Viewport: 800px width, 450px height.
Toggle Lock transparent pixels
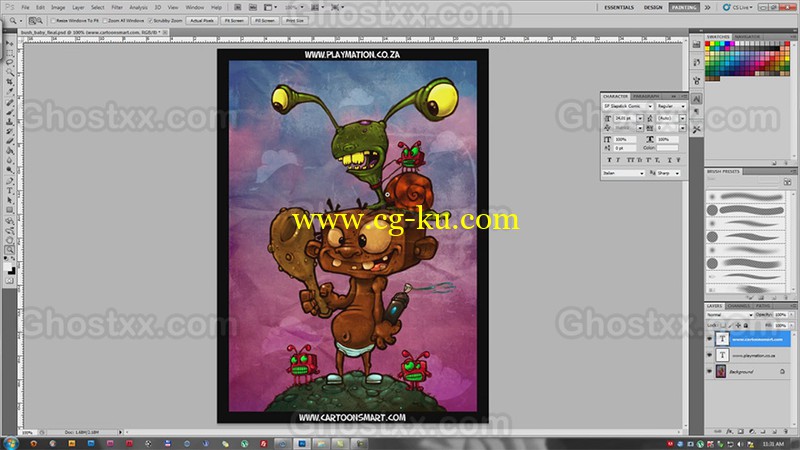click(723, 325)
